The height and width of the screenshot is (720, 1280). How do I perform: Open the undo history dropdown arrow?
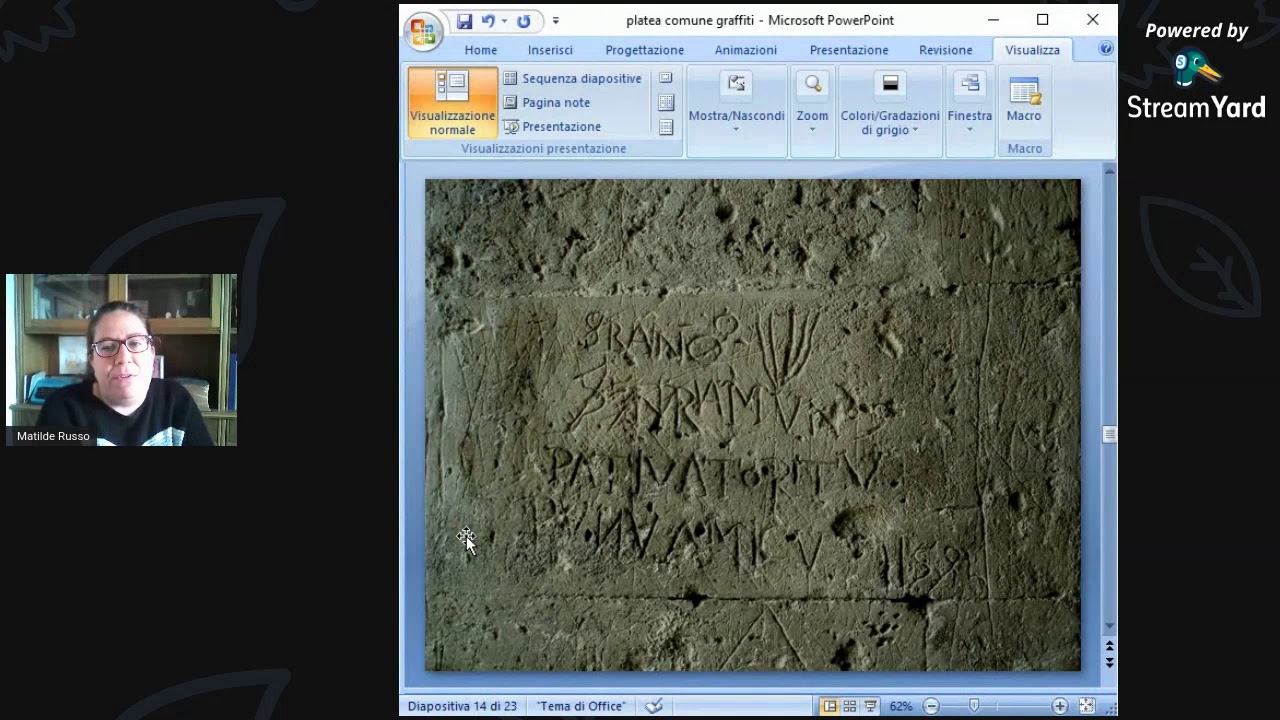tap(504, 21)
